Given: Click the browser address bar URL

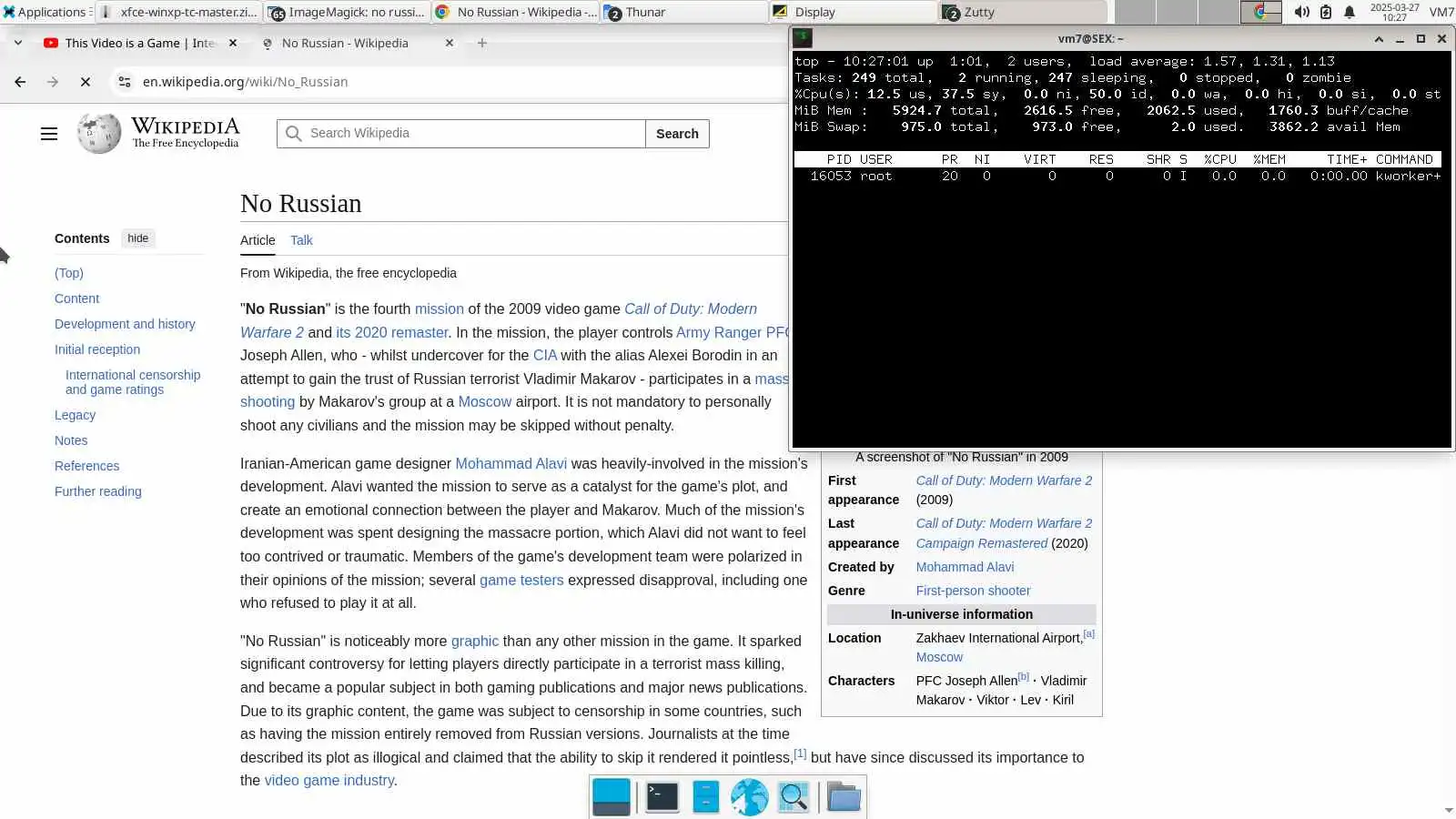Looking at the screenshot, I should click(245, 82).
